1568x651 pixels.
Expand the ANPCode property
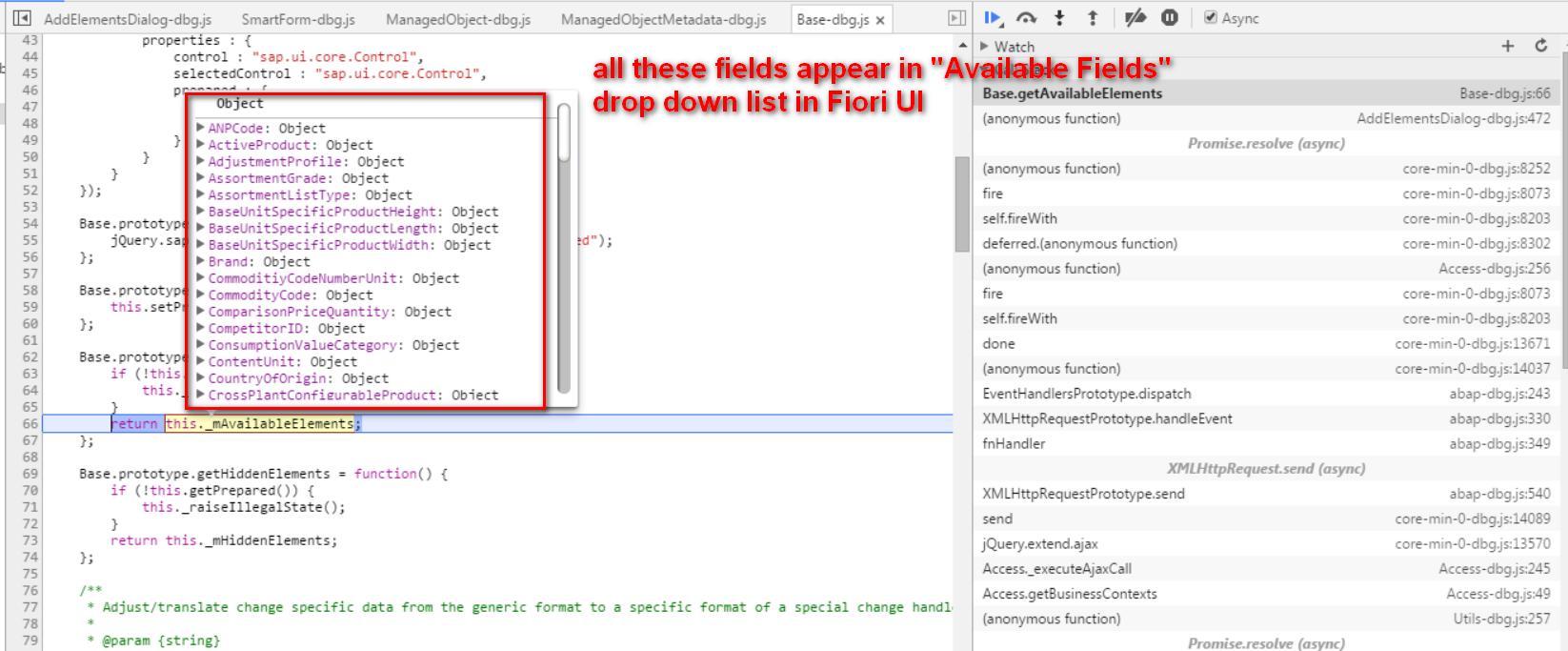pos(200,128)
